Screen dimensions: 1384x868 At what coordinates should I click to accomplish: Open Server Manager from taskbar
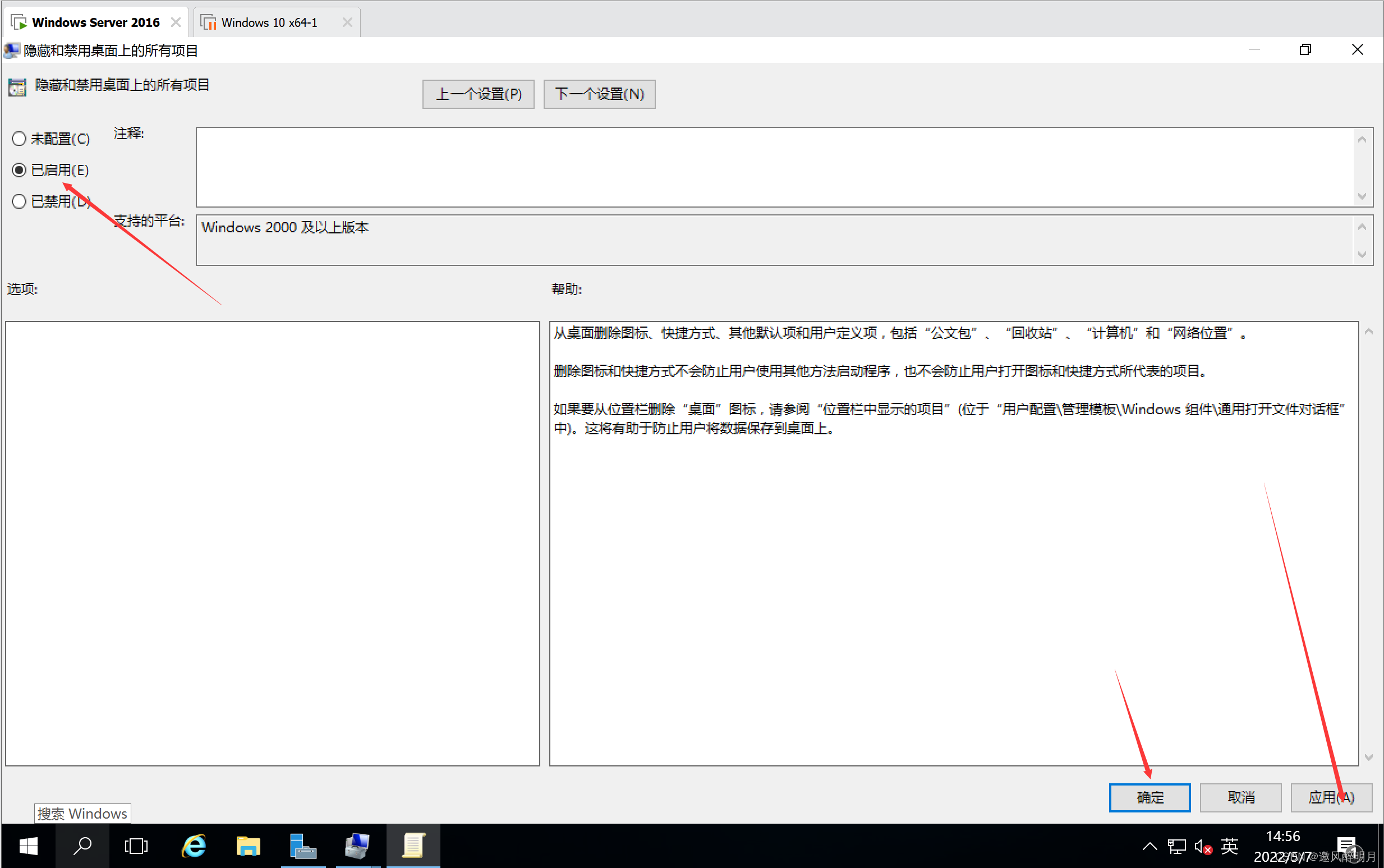pyautogui.click(x=302, y=846)
